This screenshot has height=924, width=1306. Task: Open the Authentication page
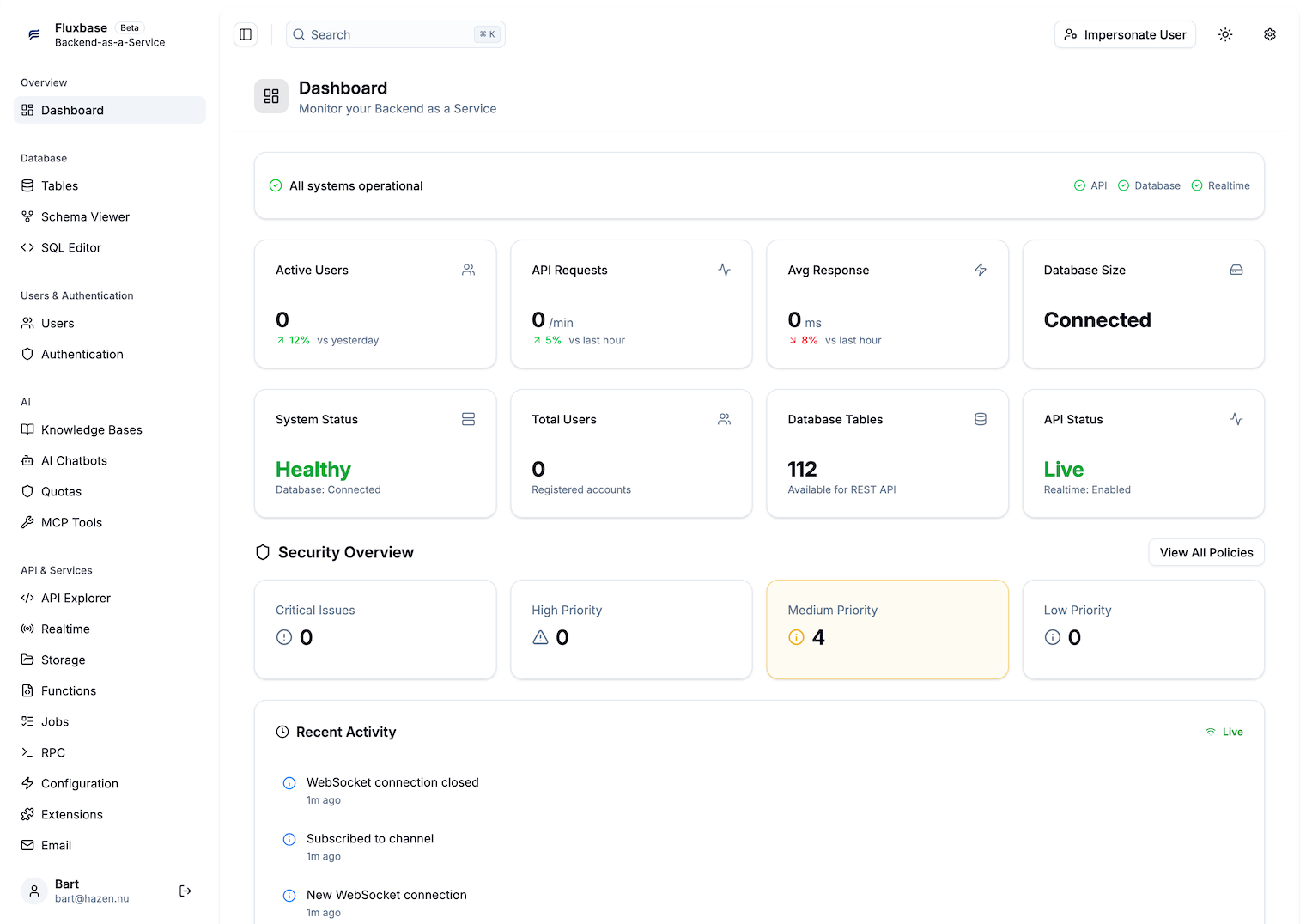tap(110, 354)
